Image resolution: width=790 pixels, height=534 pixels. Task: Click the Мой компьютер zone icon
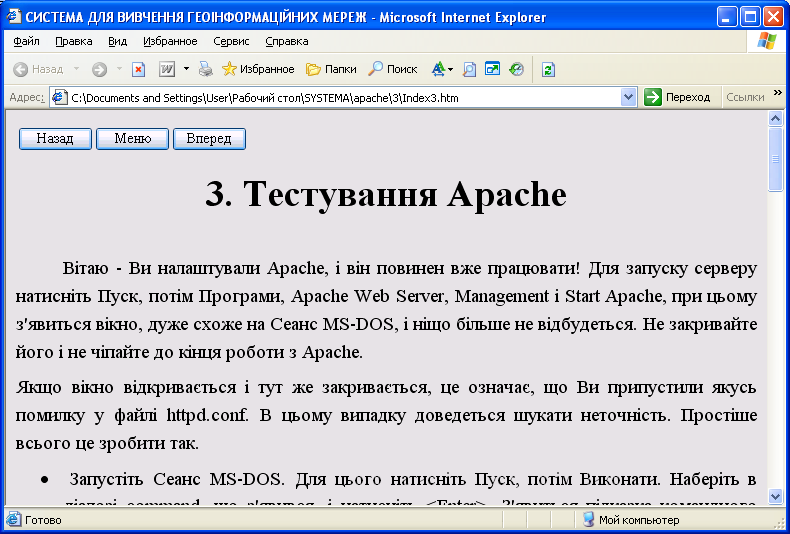pyautogui.click(x=588, y=519)
